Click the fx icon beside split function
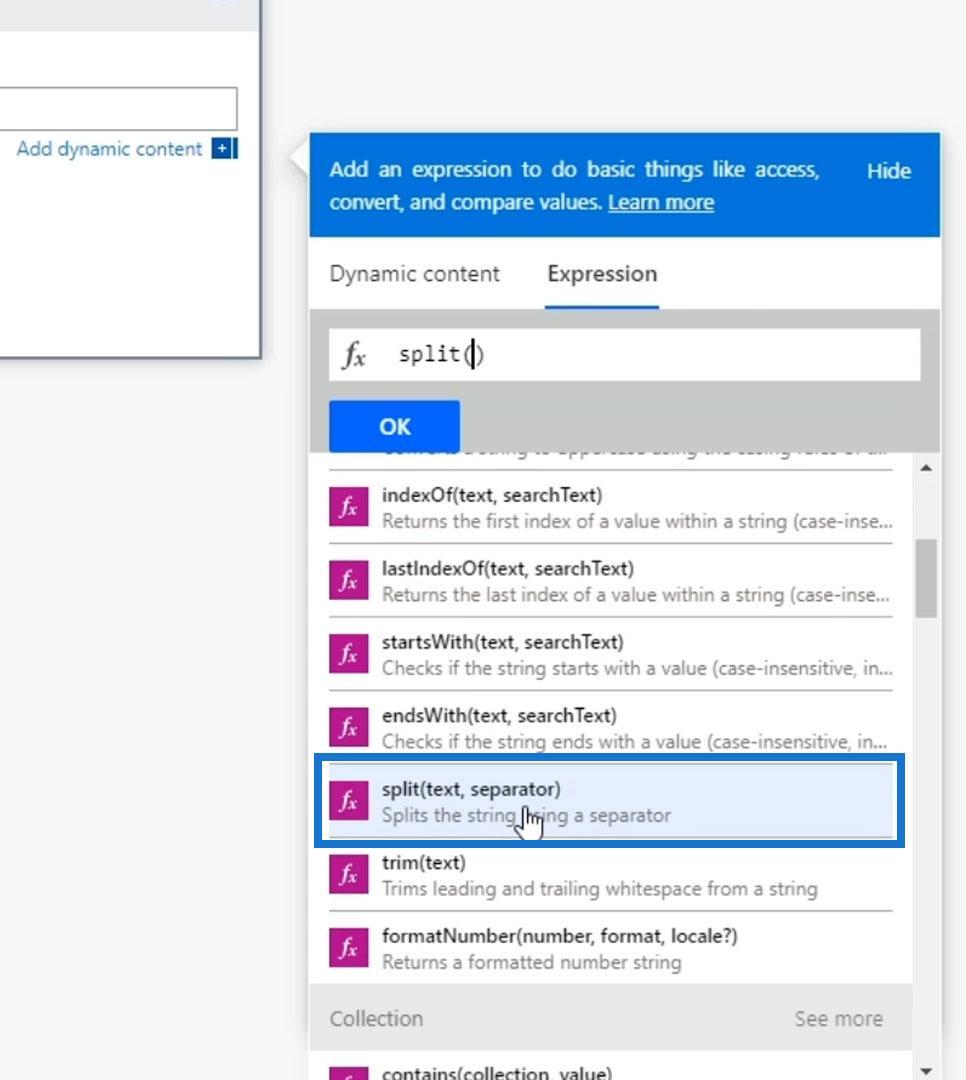 coord(349,801)
